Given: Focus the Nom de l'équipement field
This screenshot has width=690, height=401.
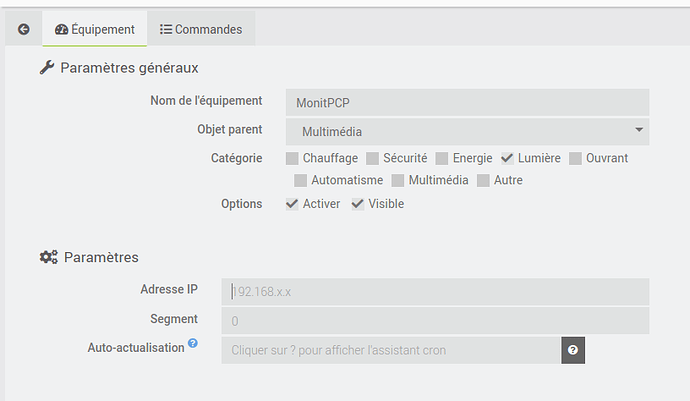Looking at the screenshot, I should [x=467, y=103].
